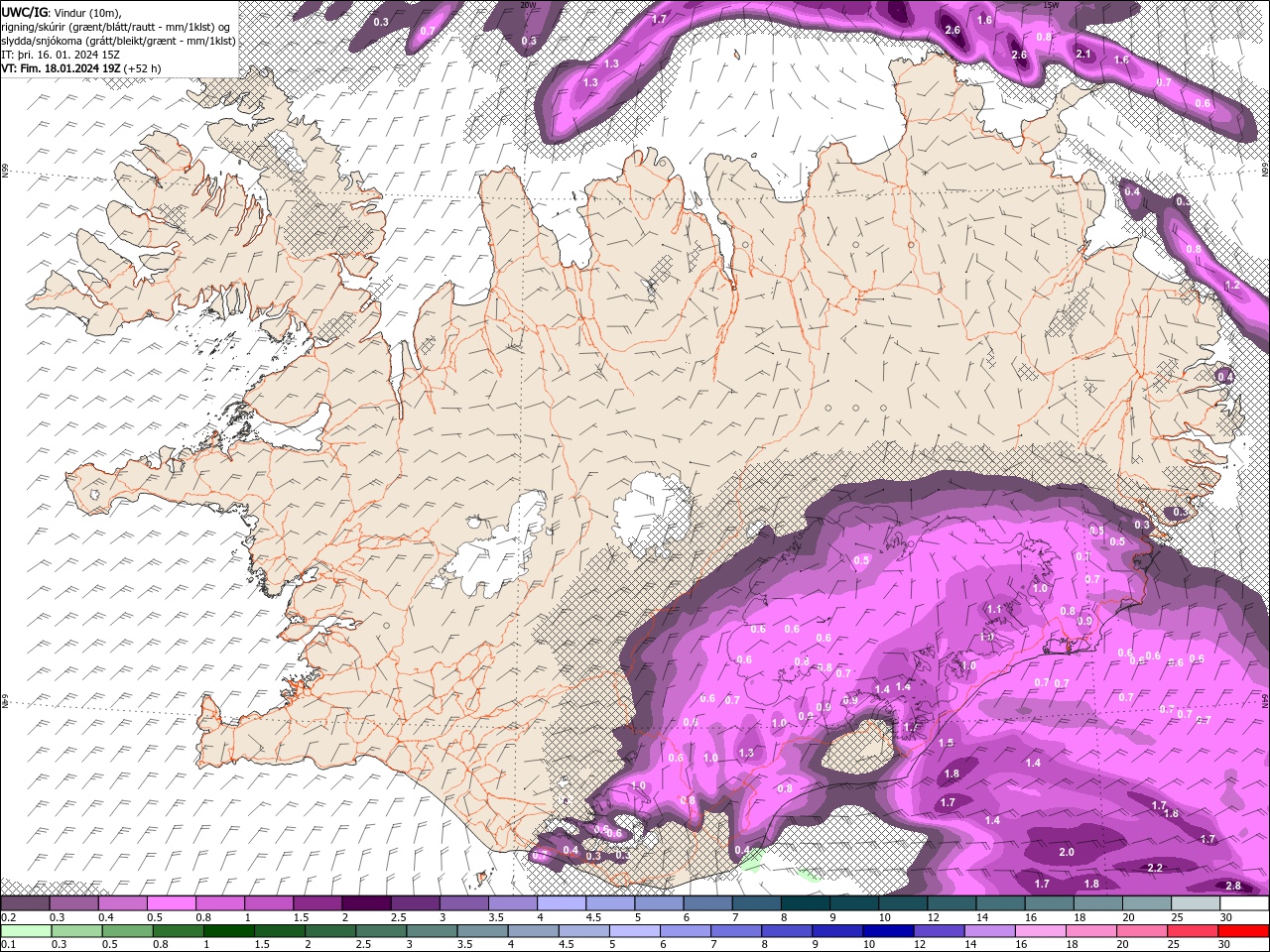Click the 'IT: þri. 16. 01. 2024 15Z' line
The image size is (1270, 952).
coord(61,55)
